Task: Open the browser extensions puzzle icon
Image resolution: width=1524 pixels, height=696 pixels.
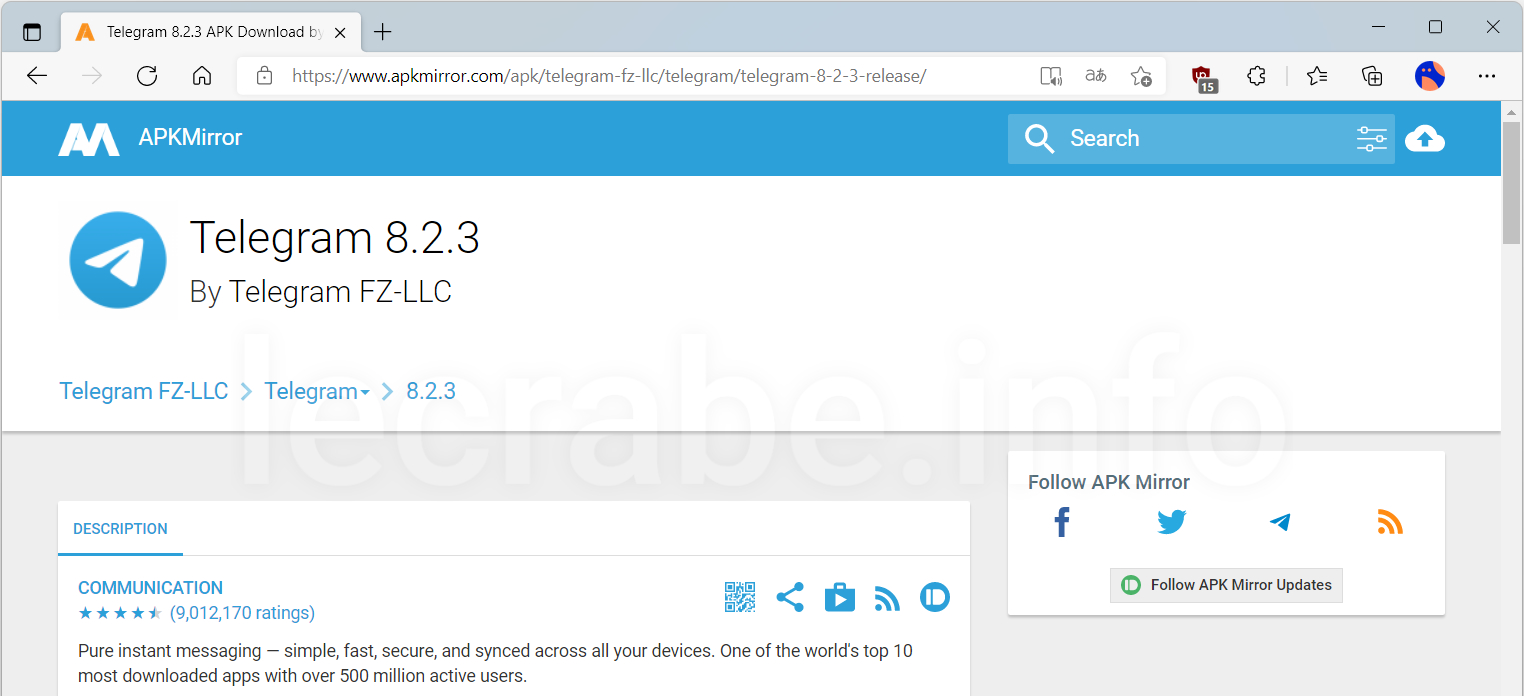Action: pyautogui.click(x=1257, y=76)
